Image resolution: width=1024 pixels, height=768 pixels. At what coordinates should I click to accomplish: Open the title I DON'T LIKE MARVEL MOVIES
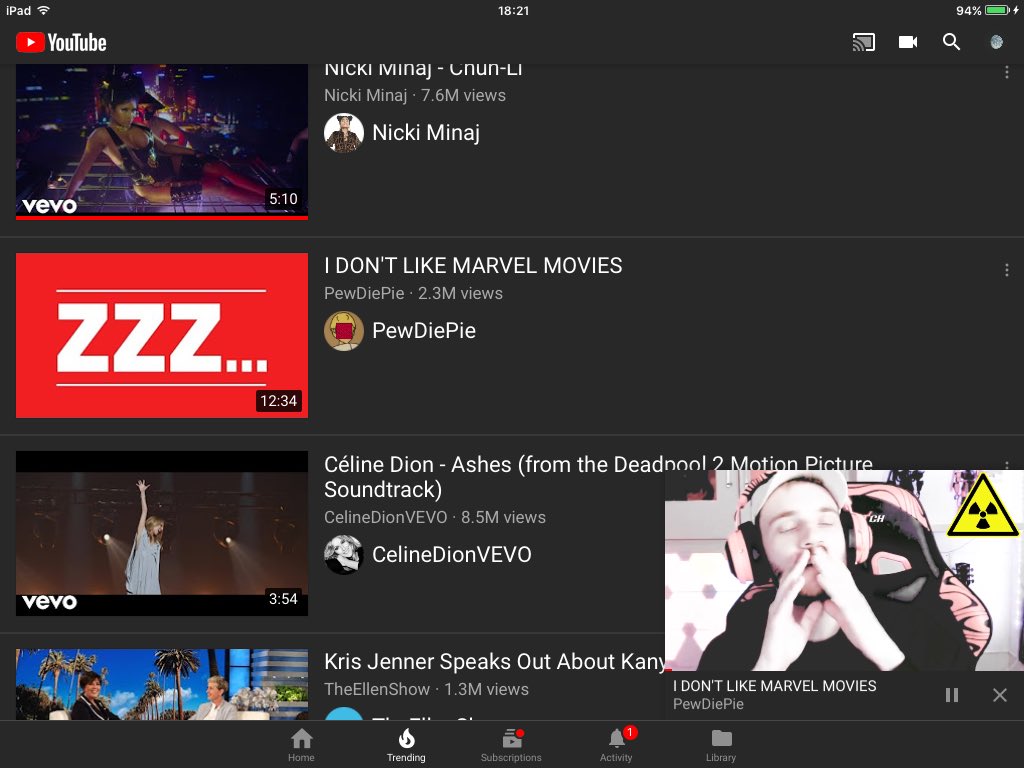coord(473,266)
